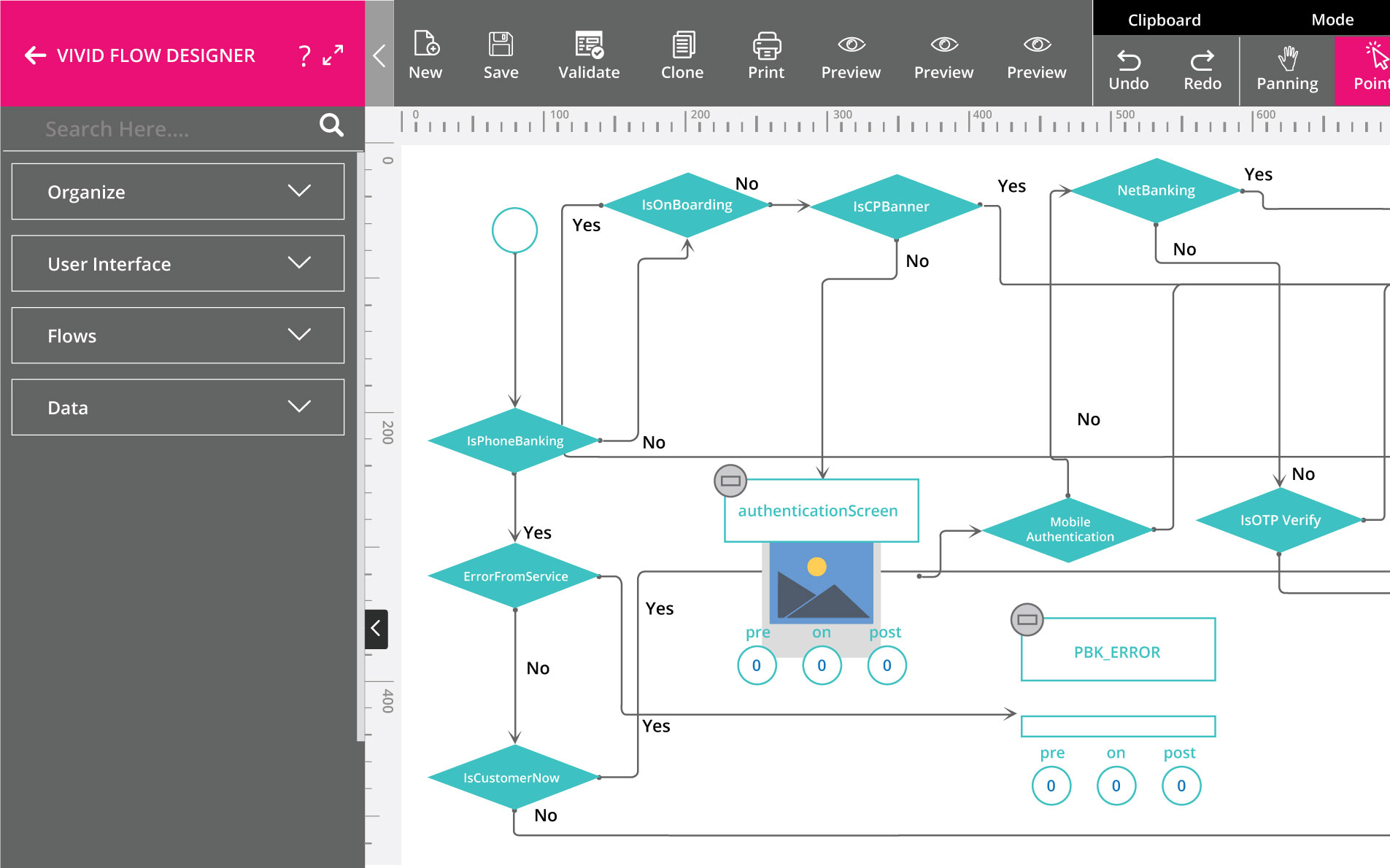Viewport: 1390px width, 868px height.
Task: Select the PBK_ERROR node
Action: 1117,651
